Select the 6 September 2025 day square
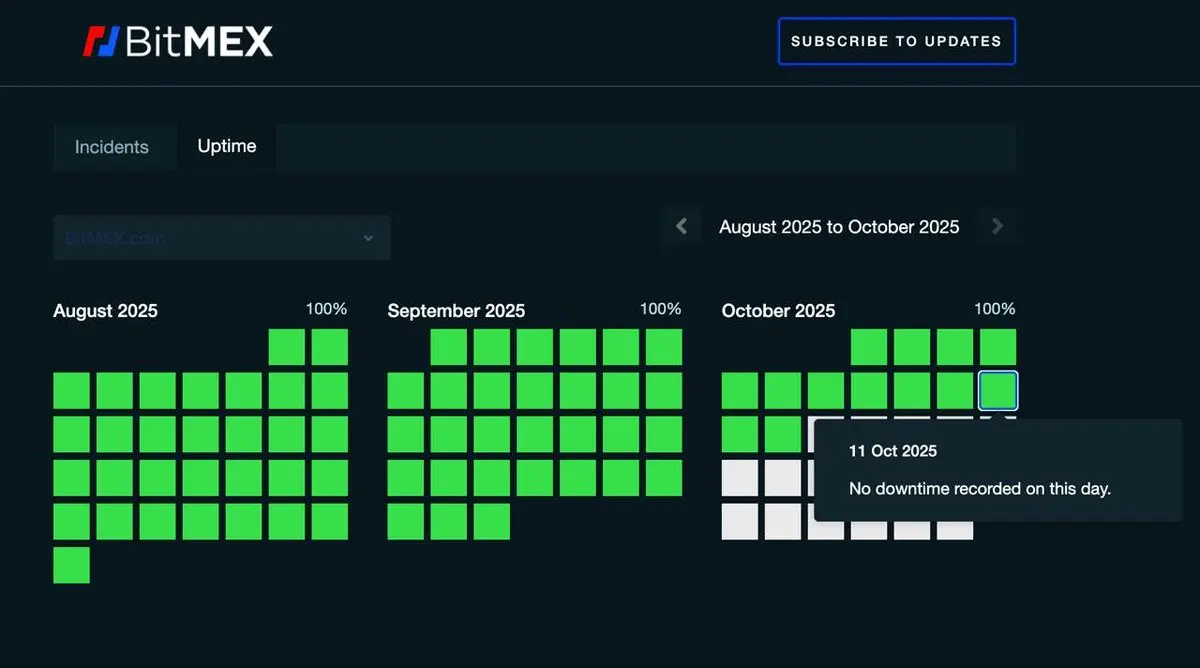Viewport: 1200px width, 668px height. (664, 347)
